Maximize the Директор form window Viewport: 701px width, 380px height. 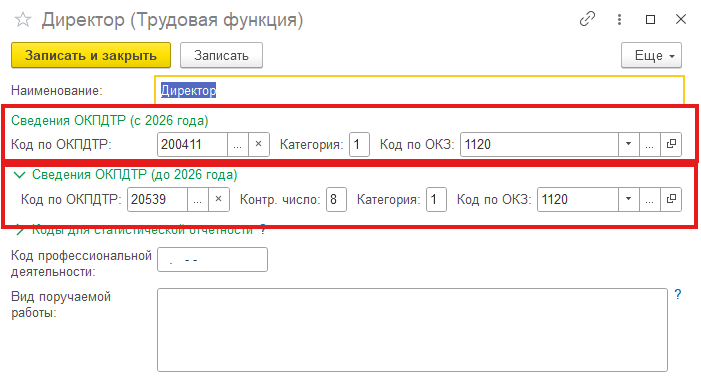[650, 19]
